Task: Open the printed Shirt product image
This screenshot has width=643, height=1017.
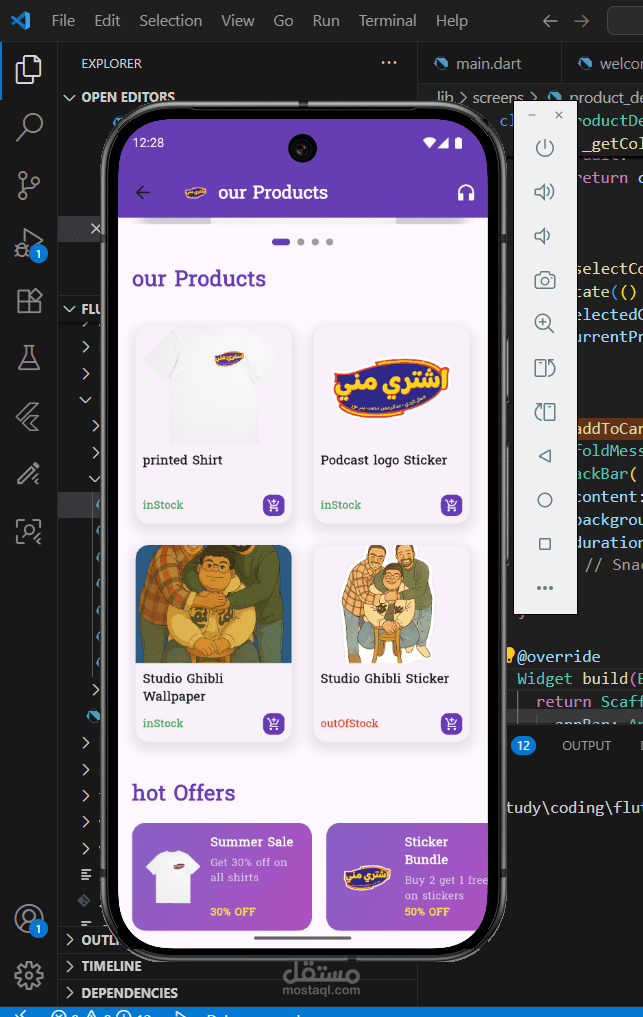Action: pos(213,385)
